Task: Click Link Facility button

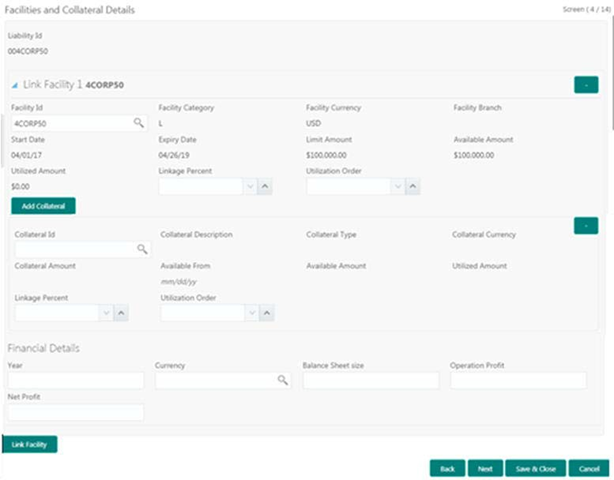Action: pos(30,444)
